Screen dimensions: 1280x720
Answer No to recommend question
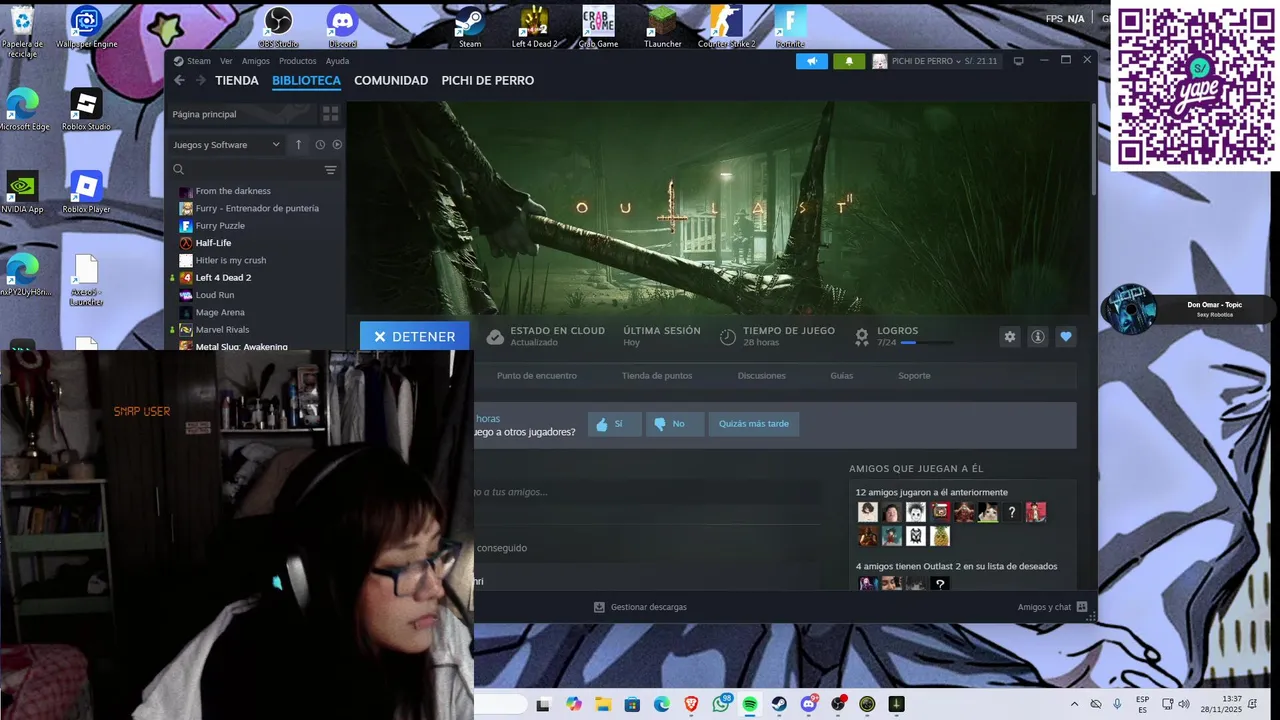pos(675,424)
